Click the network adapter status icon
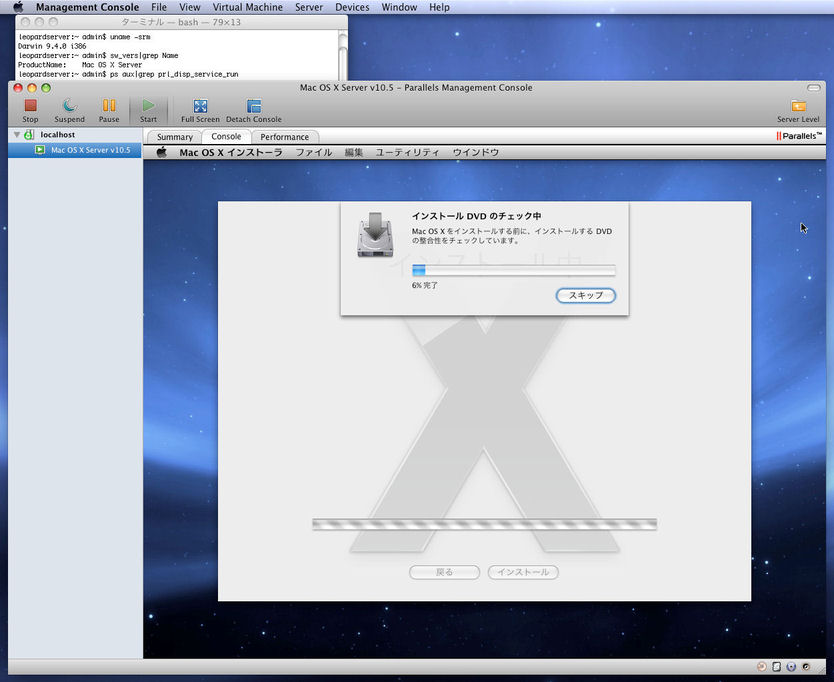Image resolution: width=834 pixels, height=682 pixels. coord(791,667)
